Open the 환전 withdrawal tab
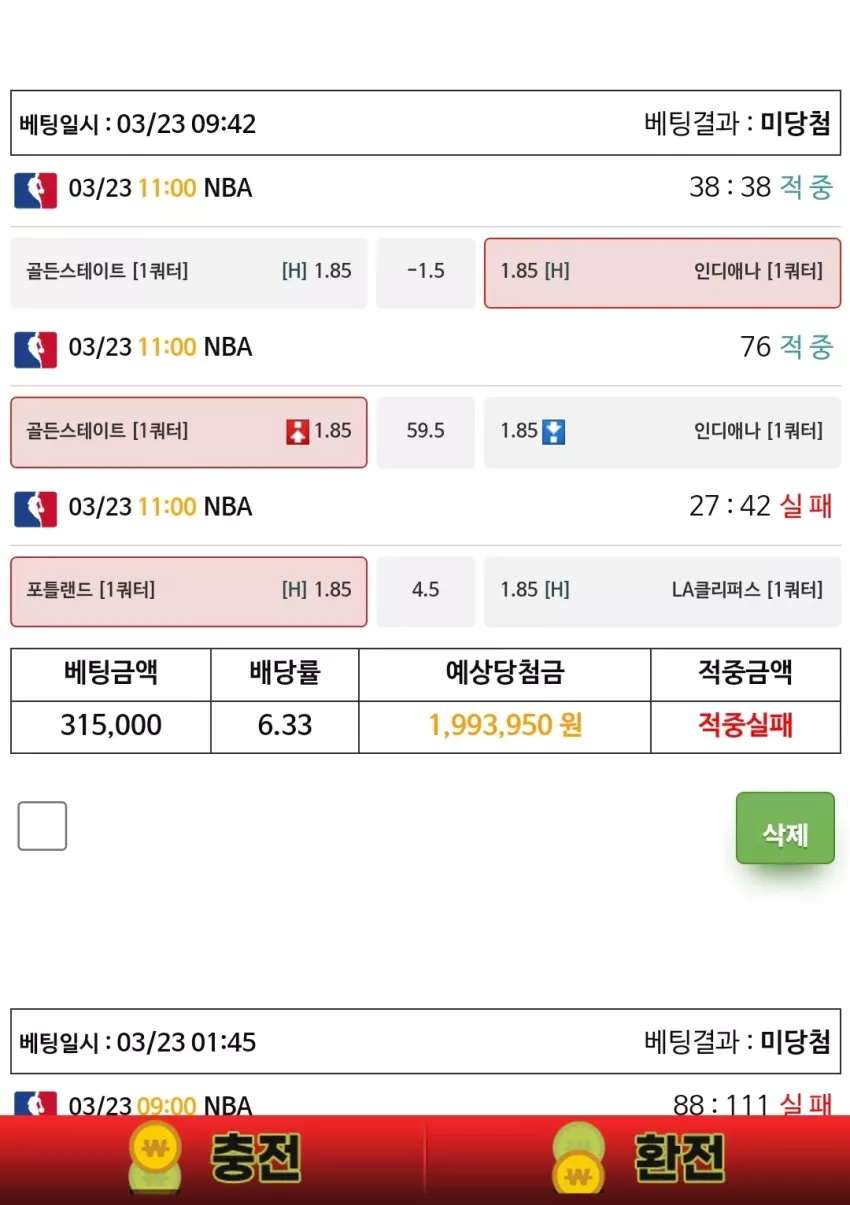850x1205 pixels. click(x=638, y=1158)
